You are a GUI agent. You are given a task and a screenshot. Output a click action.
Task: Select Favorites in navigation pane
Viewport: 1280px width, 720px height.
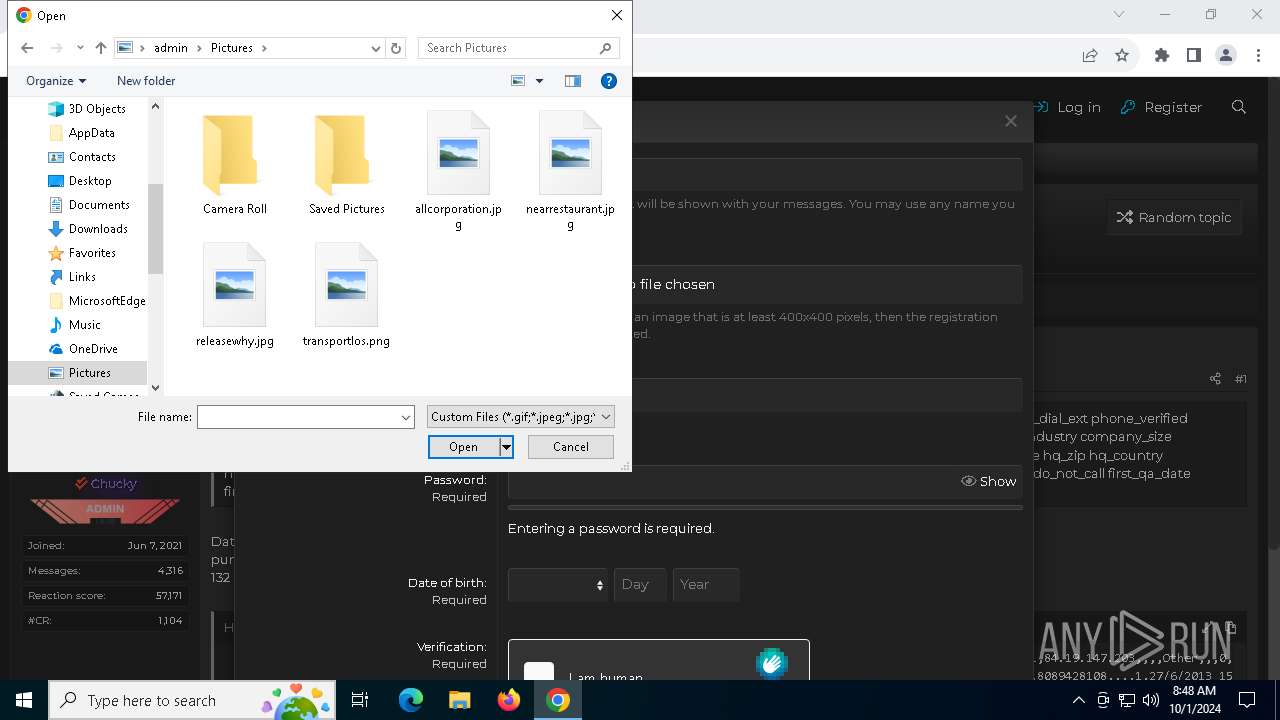point(92,253)
